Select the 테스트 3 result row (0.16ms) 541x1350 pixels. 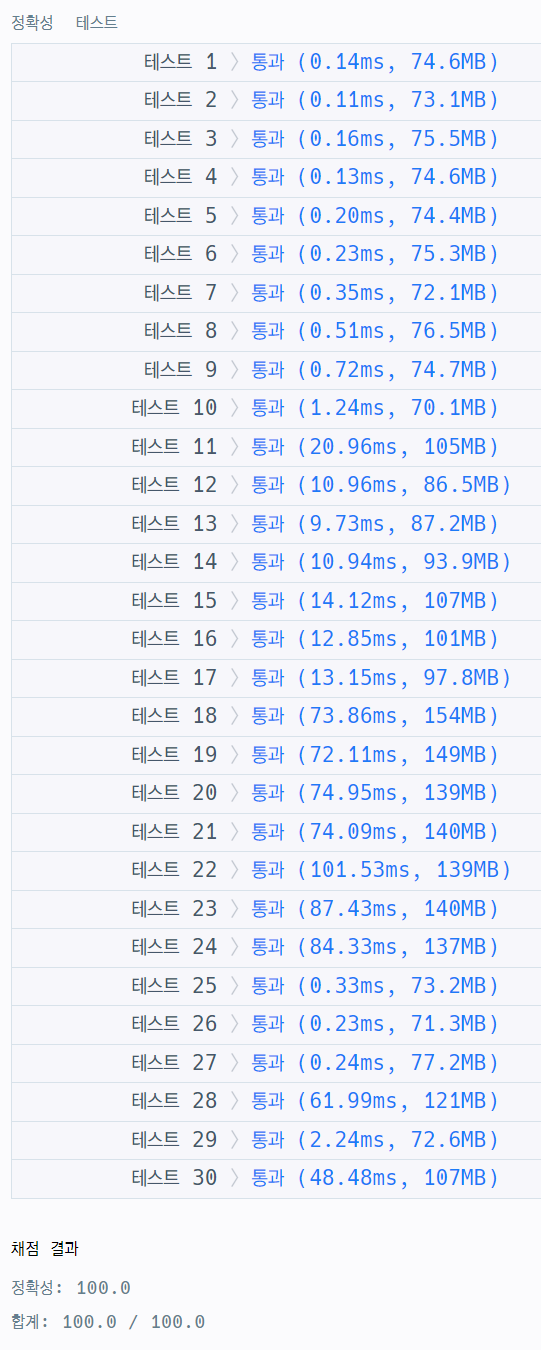coord(276,139)
